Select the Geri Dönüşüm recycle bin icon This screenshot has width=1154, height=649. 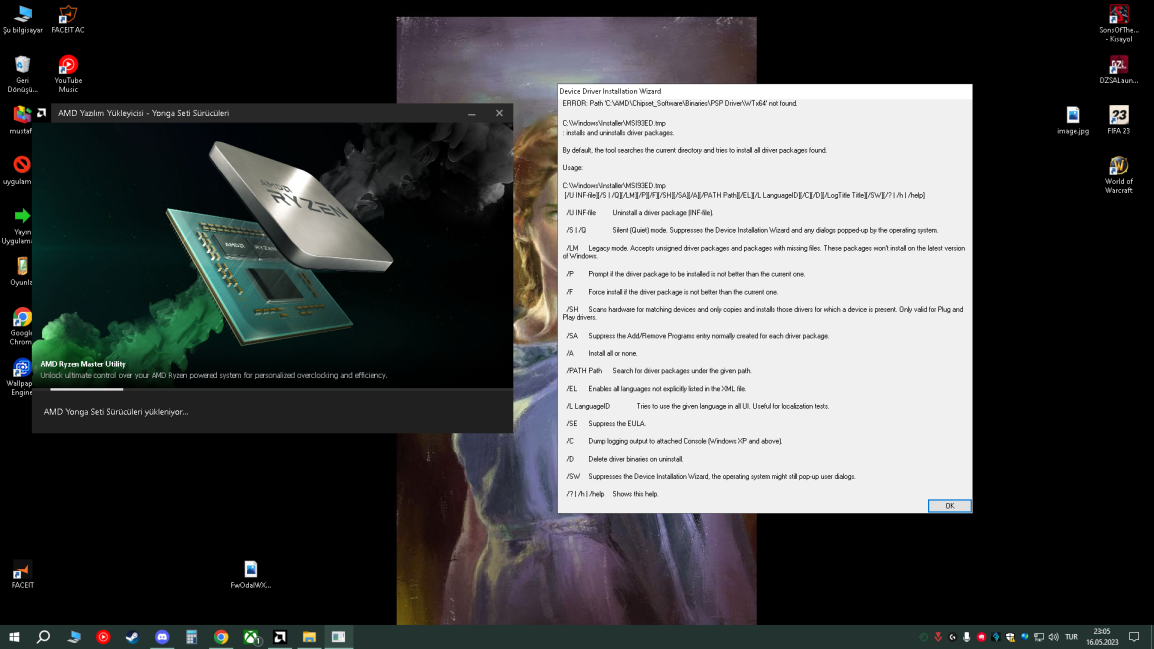tap(22, 74)
